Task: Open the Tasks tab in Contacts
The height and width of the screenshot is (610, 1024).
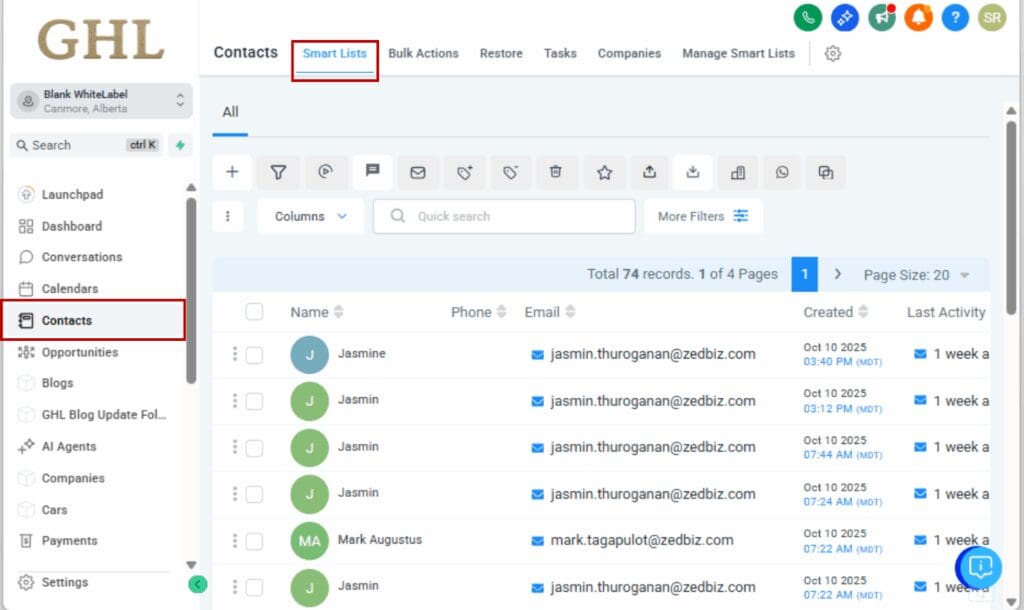Action: click(560, 53)
